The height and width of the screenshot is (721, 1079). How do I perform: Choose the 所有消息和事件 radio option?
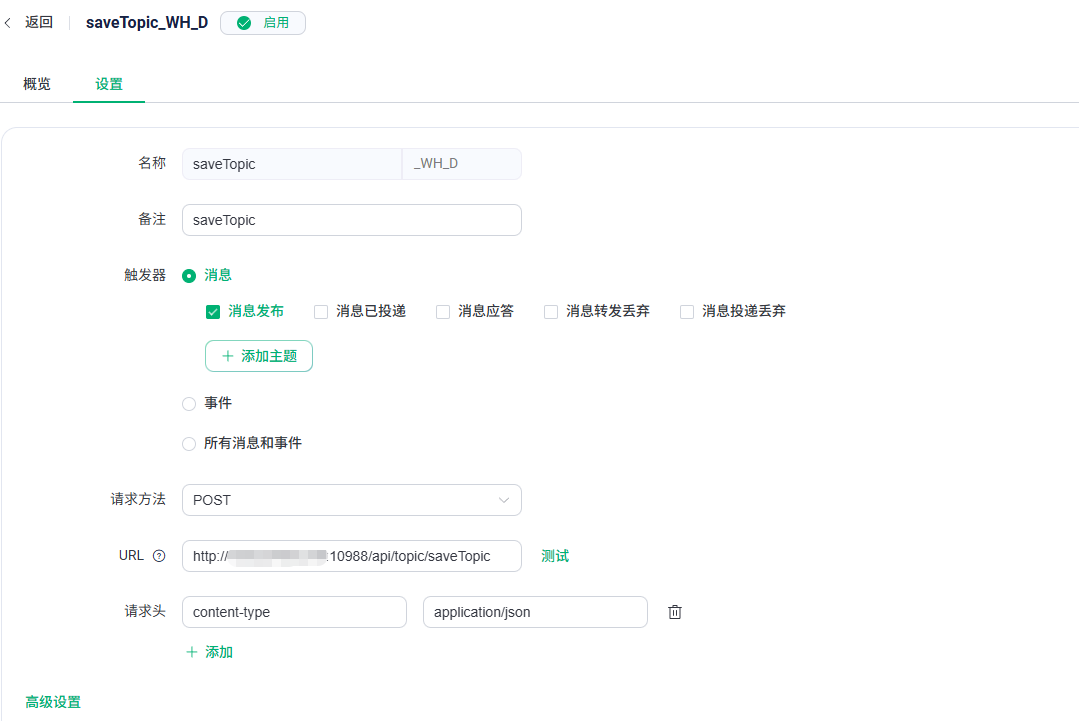pos(189,444)
